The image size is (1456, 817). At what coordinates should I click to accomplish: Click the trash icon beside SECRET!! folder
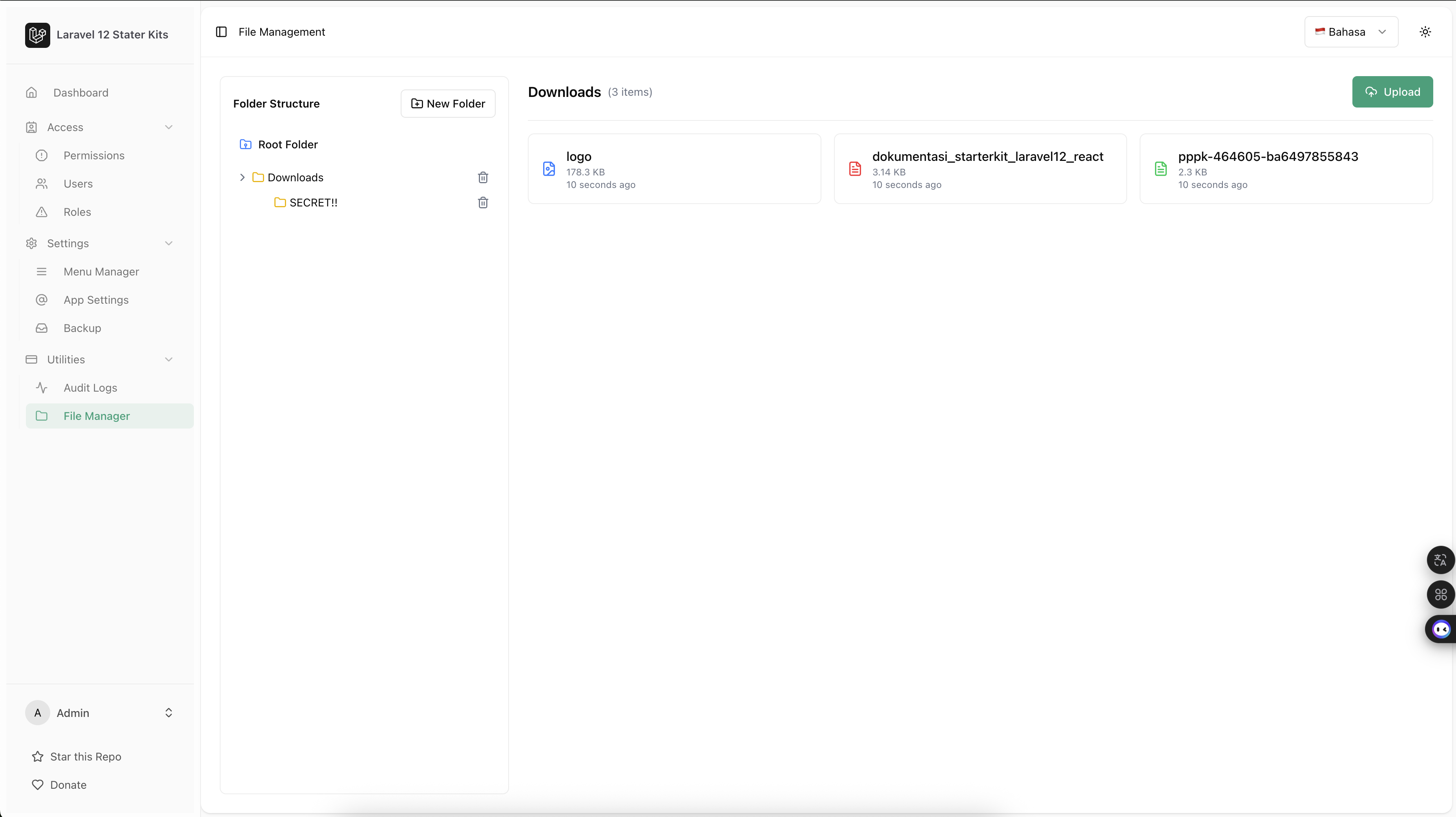pos(483,202)
